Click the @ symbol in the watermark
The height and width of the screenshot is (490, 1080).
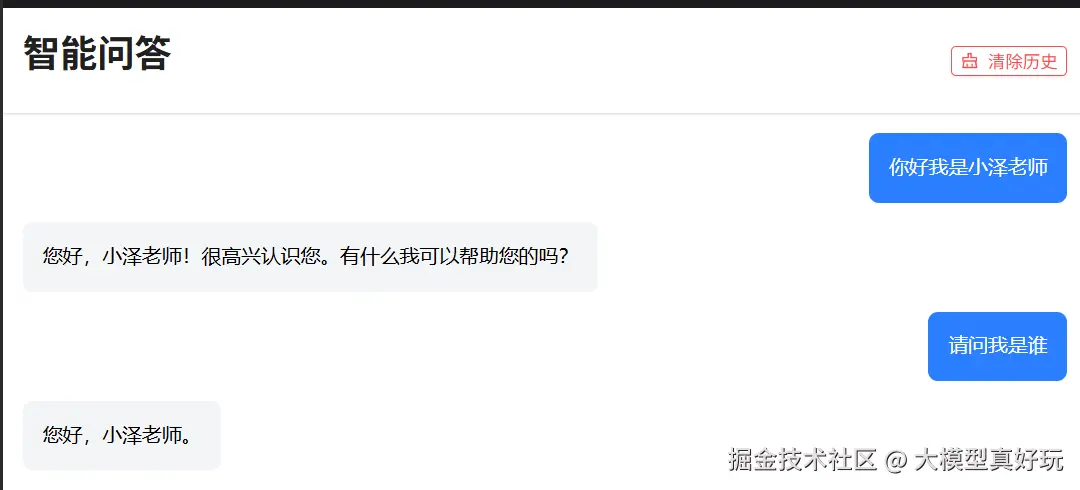click(895, 460)
